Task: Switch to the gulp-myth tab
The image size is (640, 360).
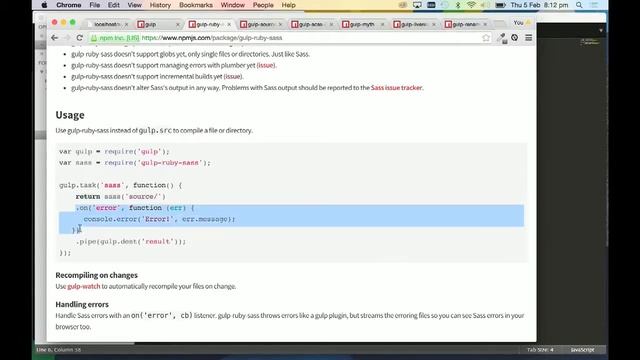Action: pos(363,24)
